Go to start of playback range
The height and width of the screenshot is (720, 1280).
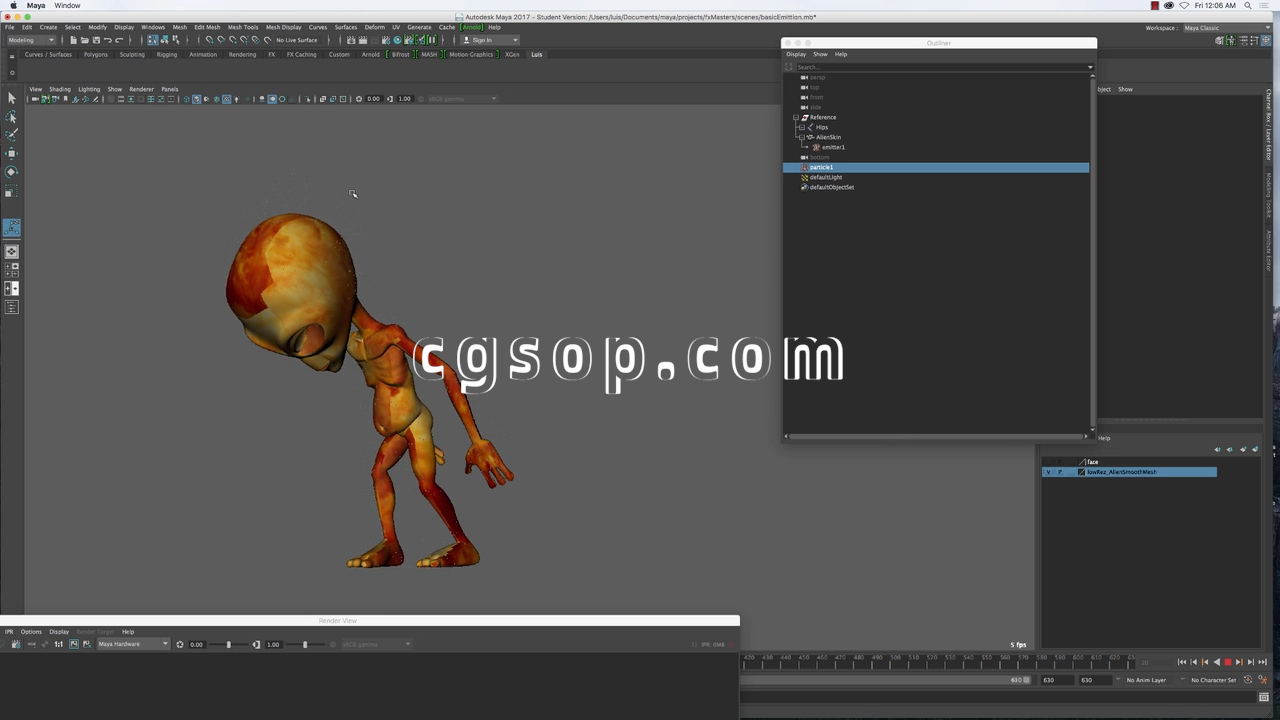click(x=1182, y=662)
